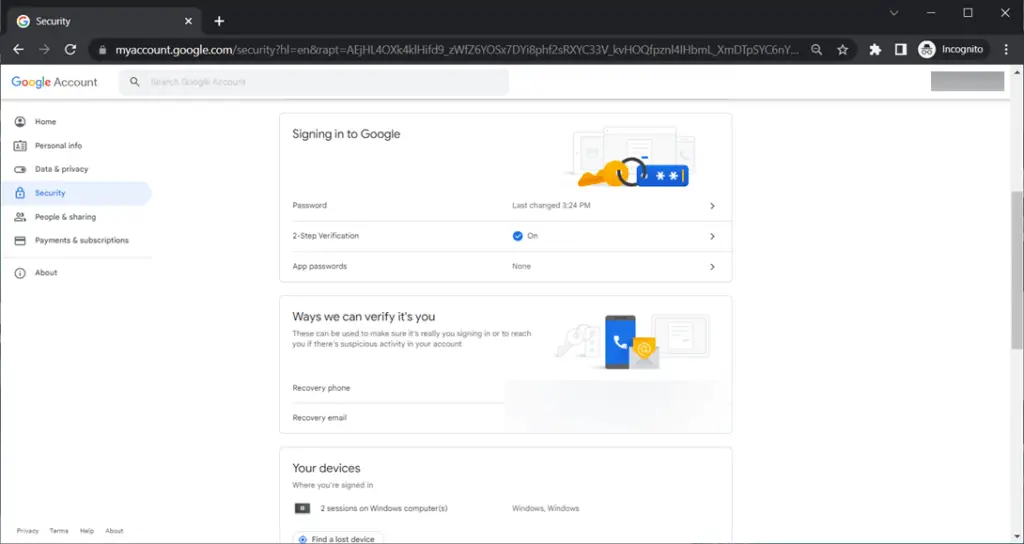This screenshot has height=544, width=1024.
Task: Reload the page with refresh icon
Action: (x=71, y=50)
